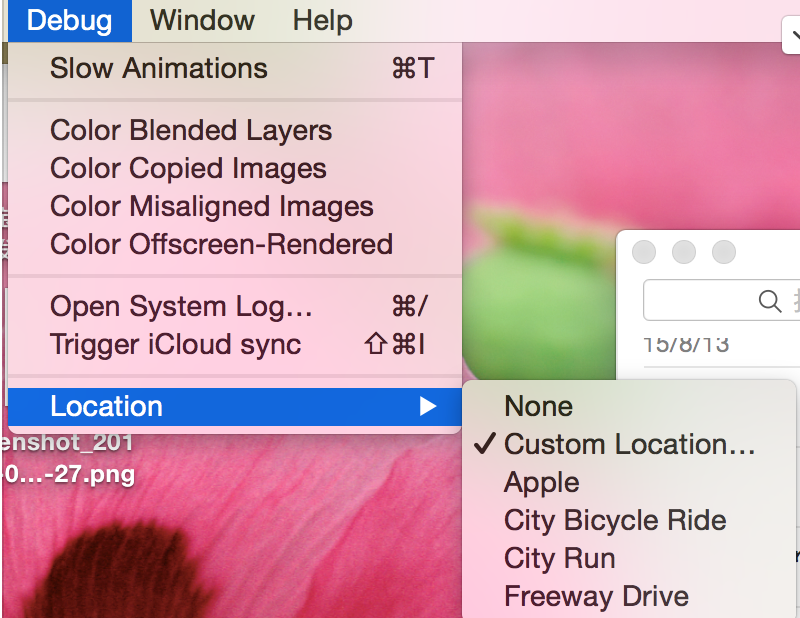Click the magnifier icon in search field
This screenshot has height=618, width=800.
pyautogui.click(x=769, y=301)
